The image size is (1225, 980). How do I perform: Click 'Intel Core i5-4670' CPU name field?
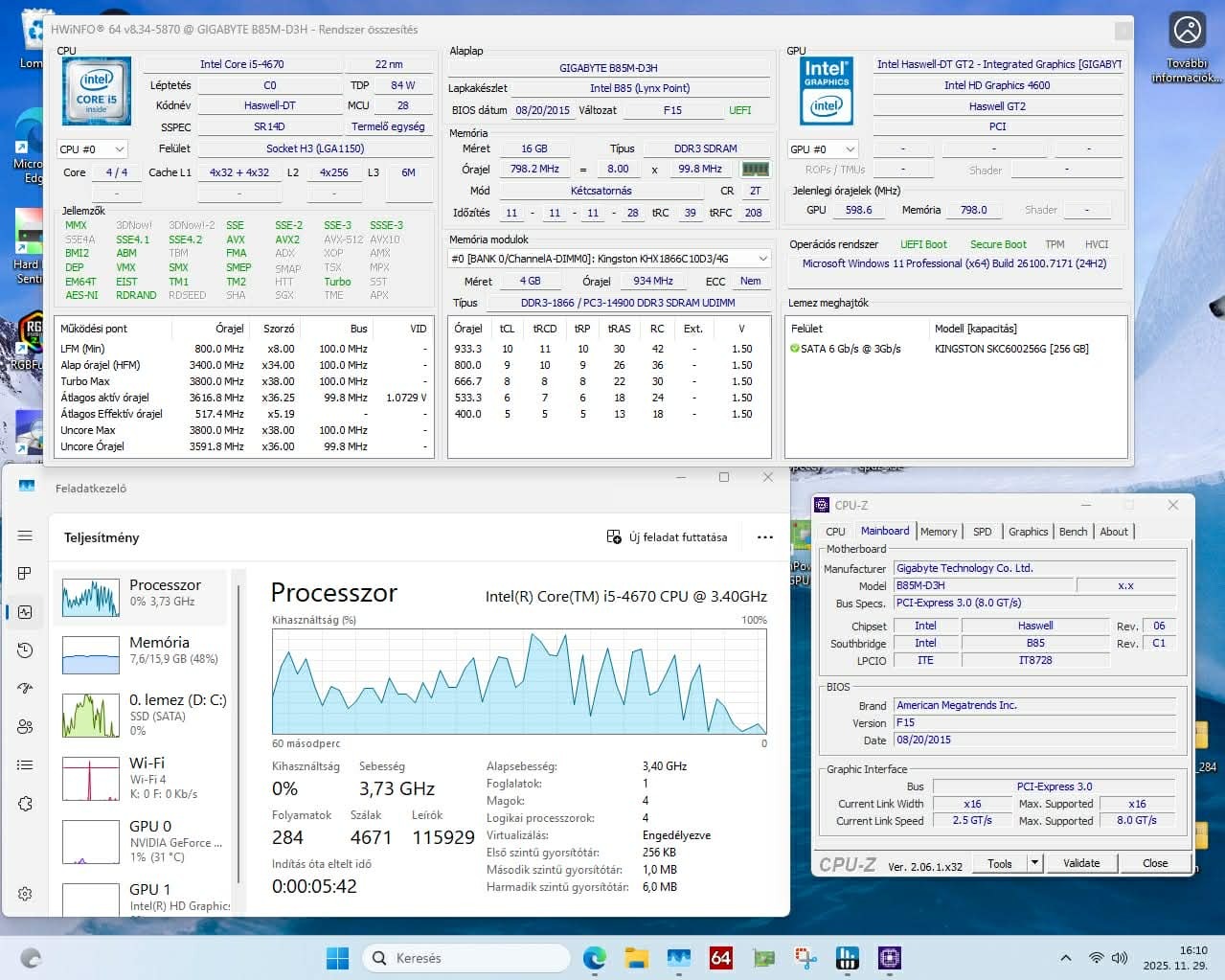(x=242, y=64)
